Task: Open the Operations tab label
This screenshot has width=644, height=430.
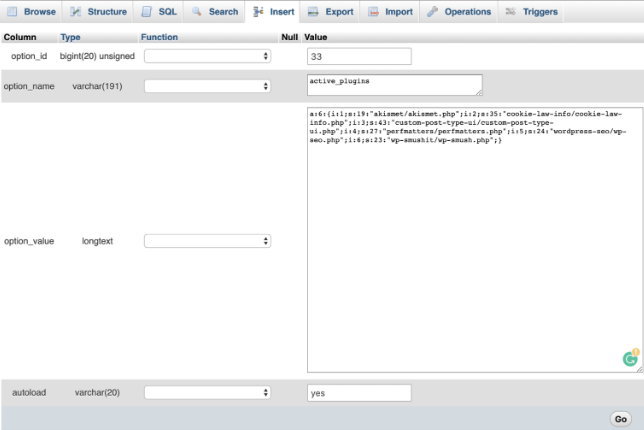Action: coord(468,12)
